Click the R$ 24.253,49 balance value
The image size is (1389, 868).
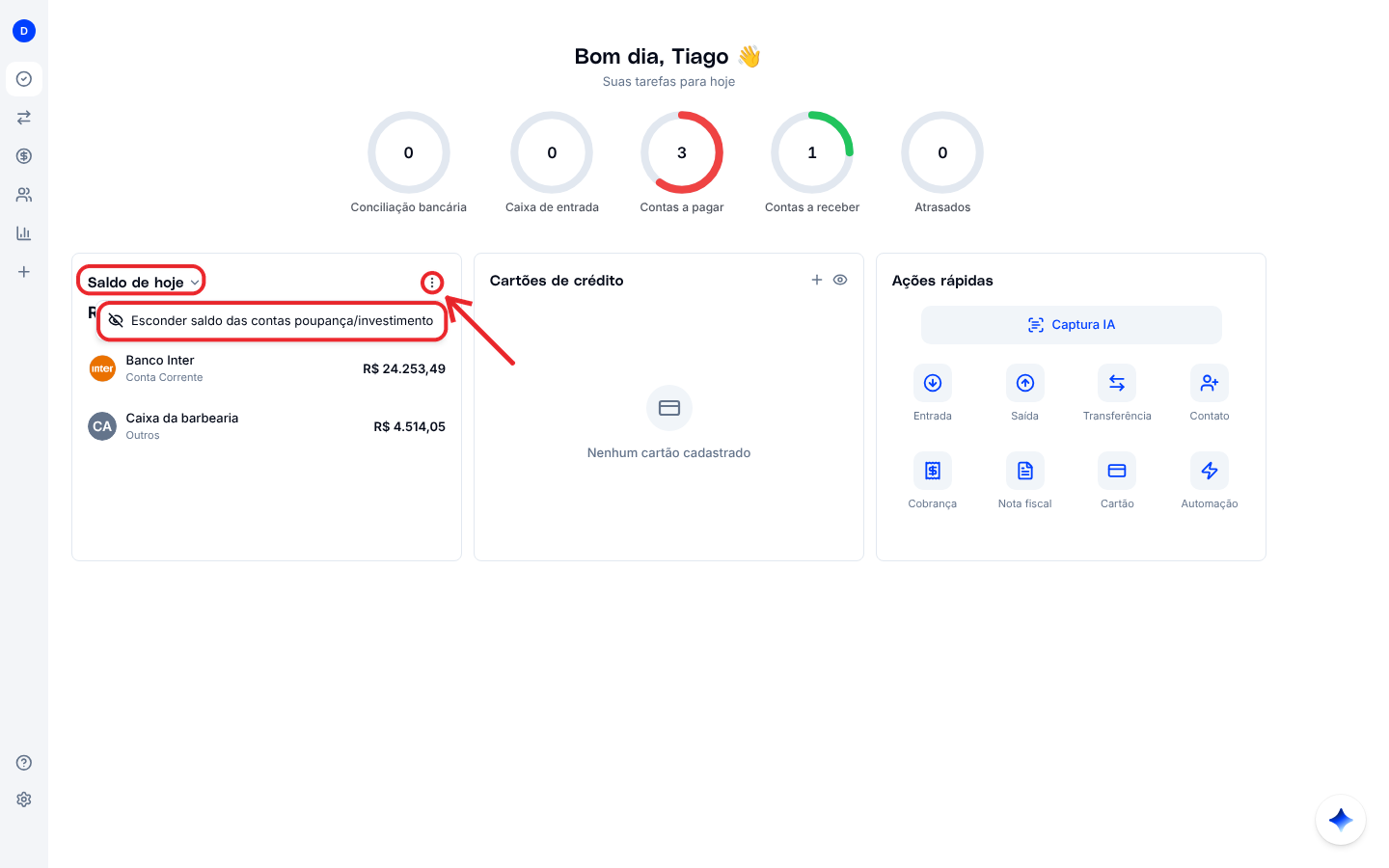[x=404, y=368]
